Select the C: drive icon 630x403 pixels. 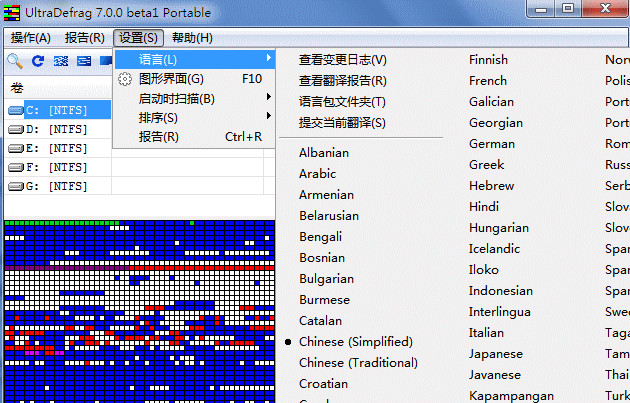[x=16, y=110]
